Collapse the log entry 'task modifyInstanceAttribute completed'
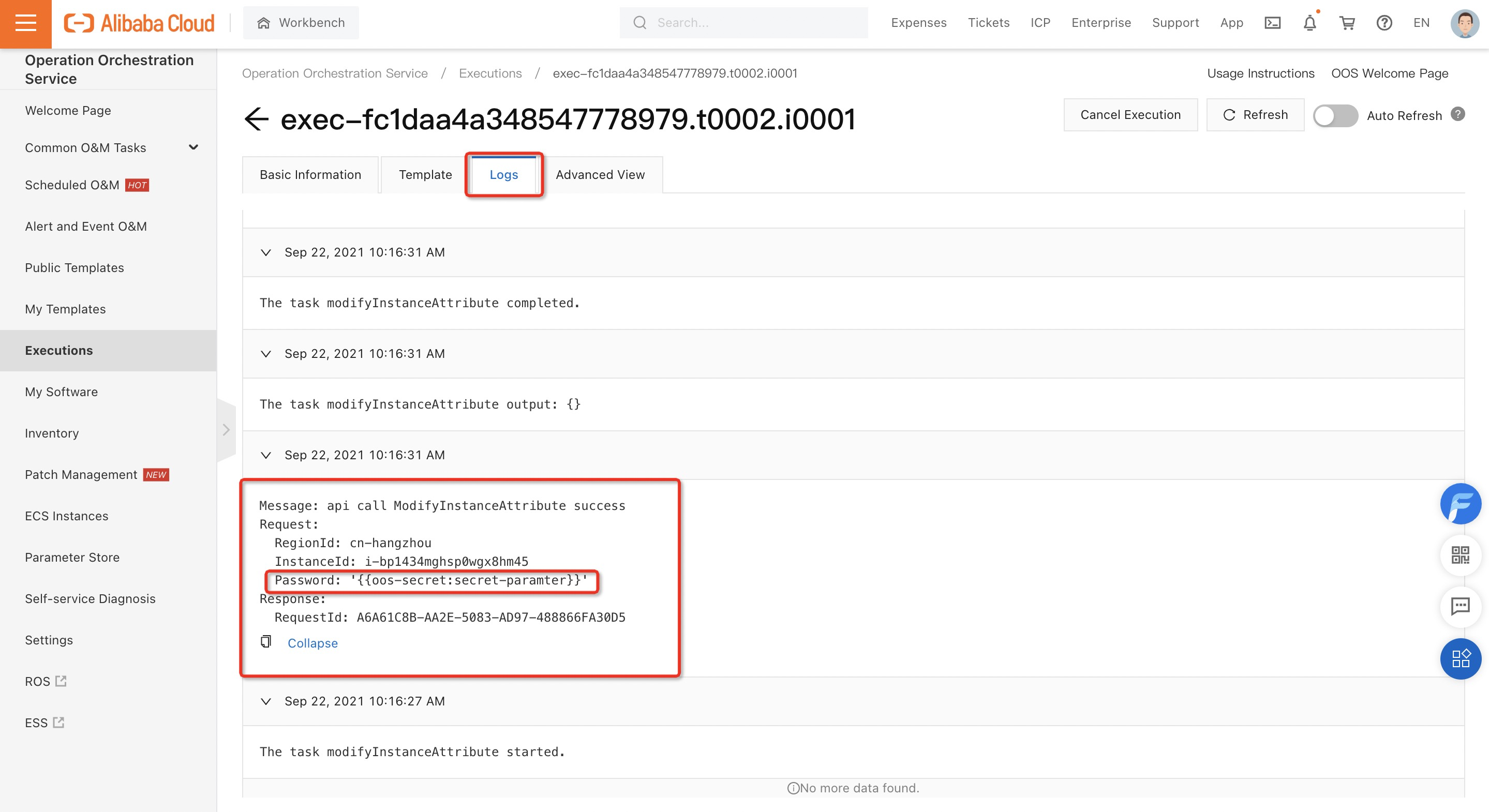The width and height of the screenshot is (1489, 812). pyautogui.click(x=265, y=252)
